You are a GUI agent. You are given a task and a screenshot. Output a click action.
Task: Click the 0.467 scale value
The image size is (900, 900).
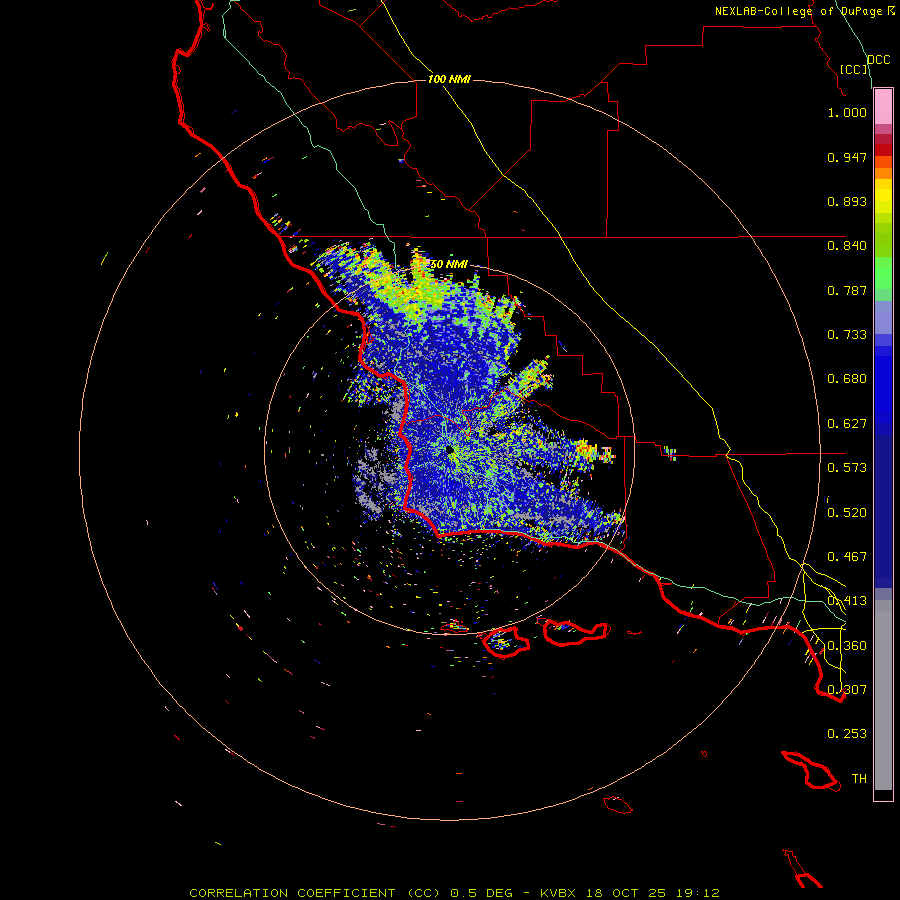click(x=847, y=557)
